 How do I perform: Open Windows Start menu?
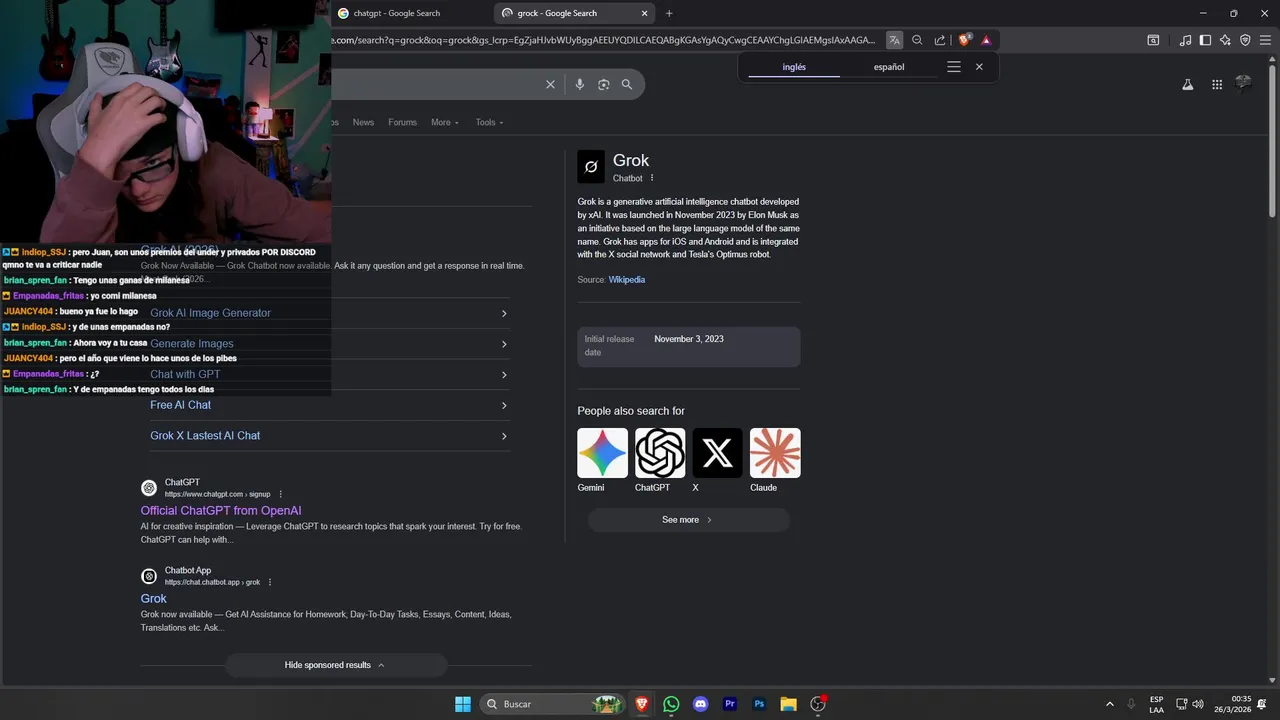[463, 704]
